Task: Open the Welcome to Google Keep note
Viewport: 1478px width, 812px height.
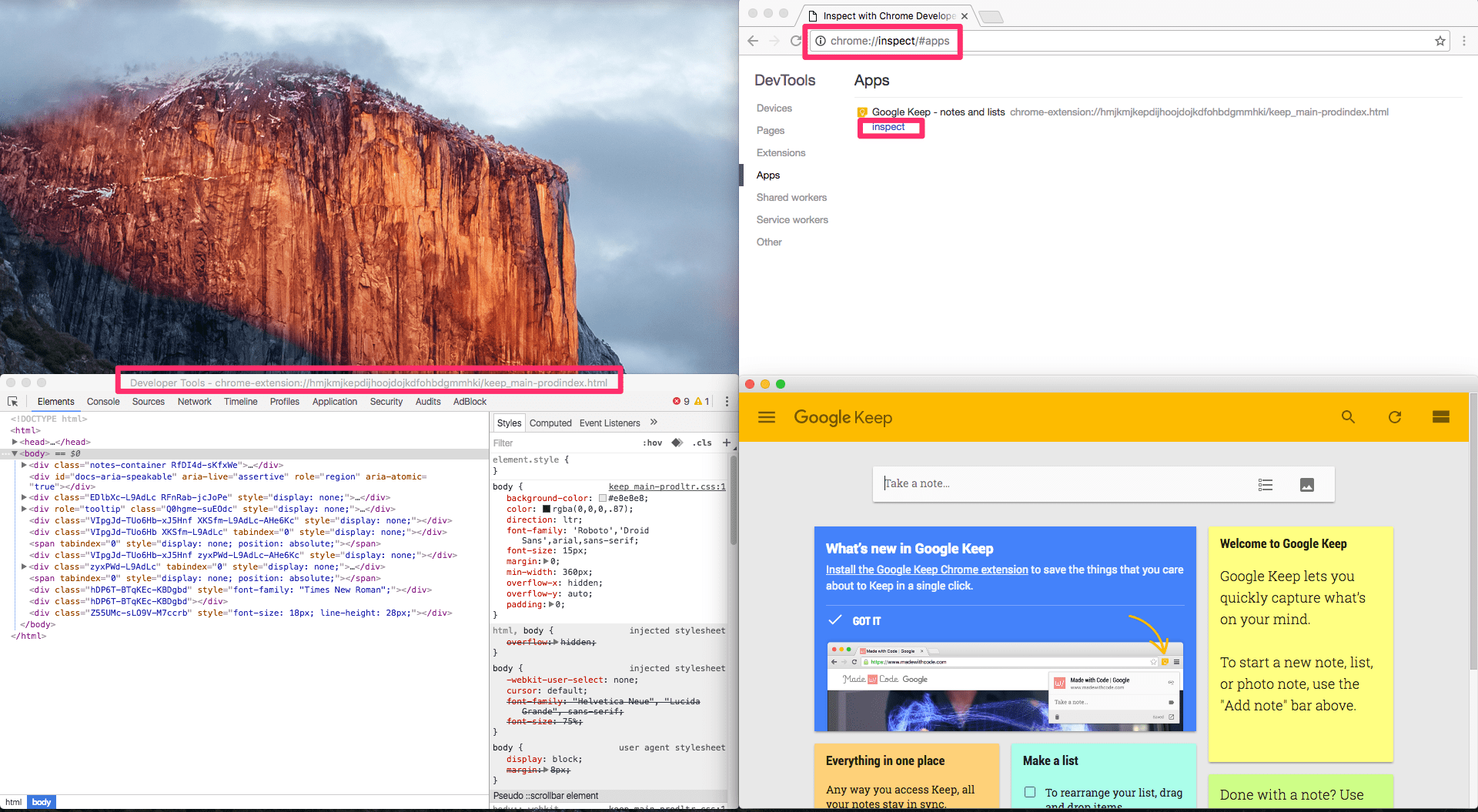Action: [x=1300, y=643]
